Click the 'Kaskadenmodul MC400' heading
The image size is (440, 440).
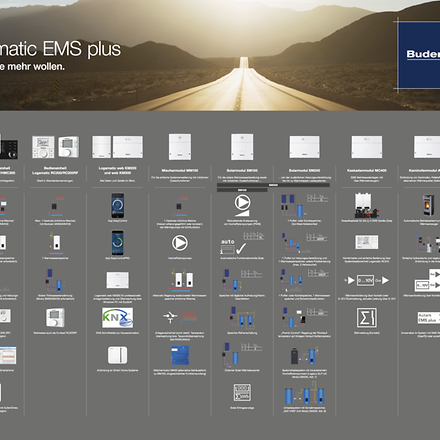coord(367,170)
